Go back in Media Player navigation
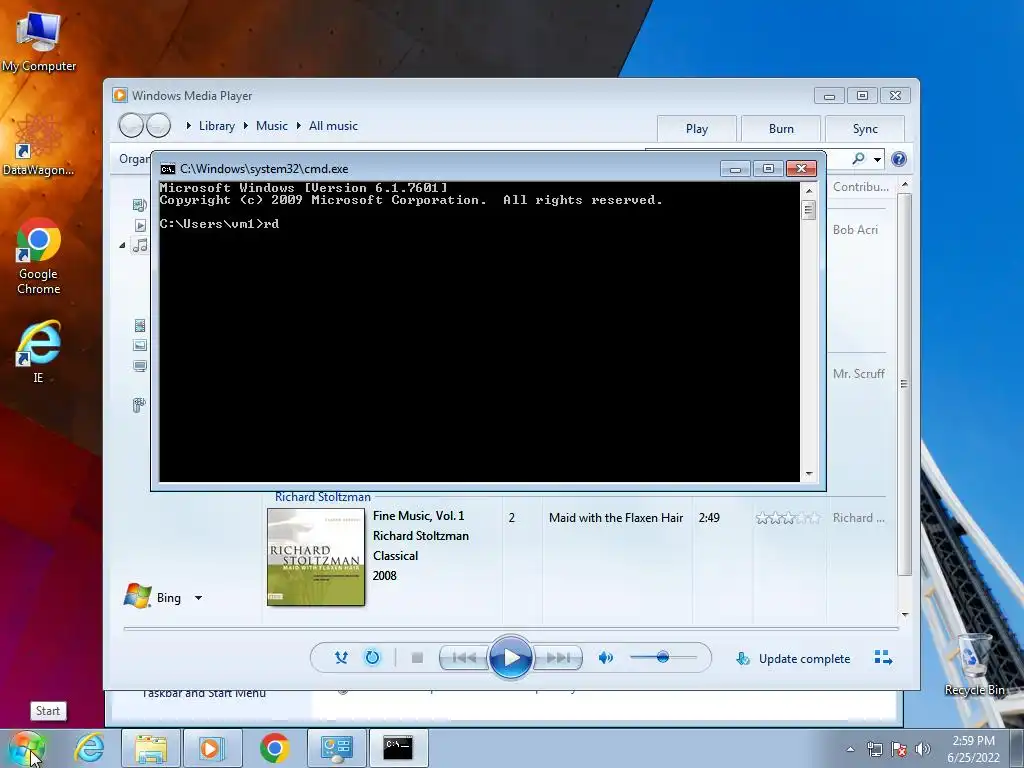 (131, 125)
